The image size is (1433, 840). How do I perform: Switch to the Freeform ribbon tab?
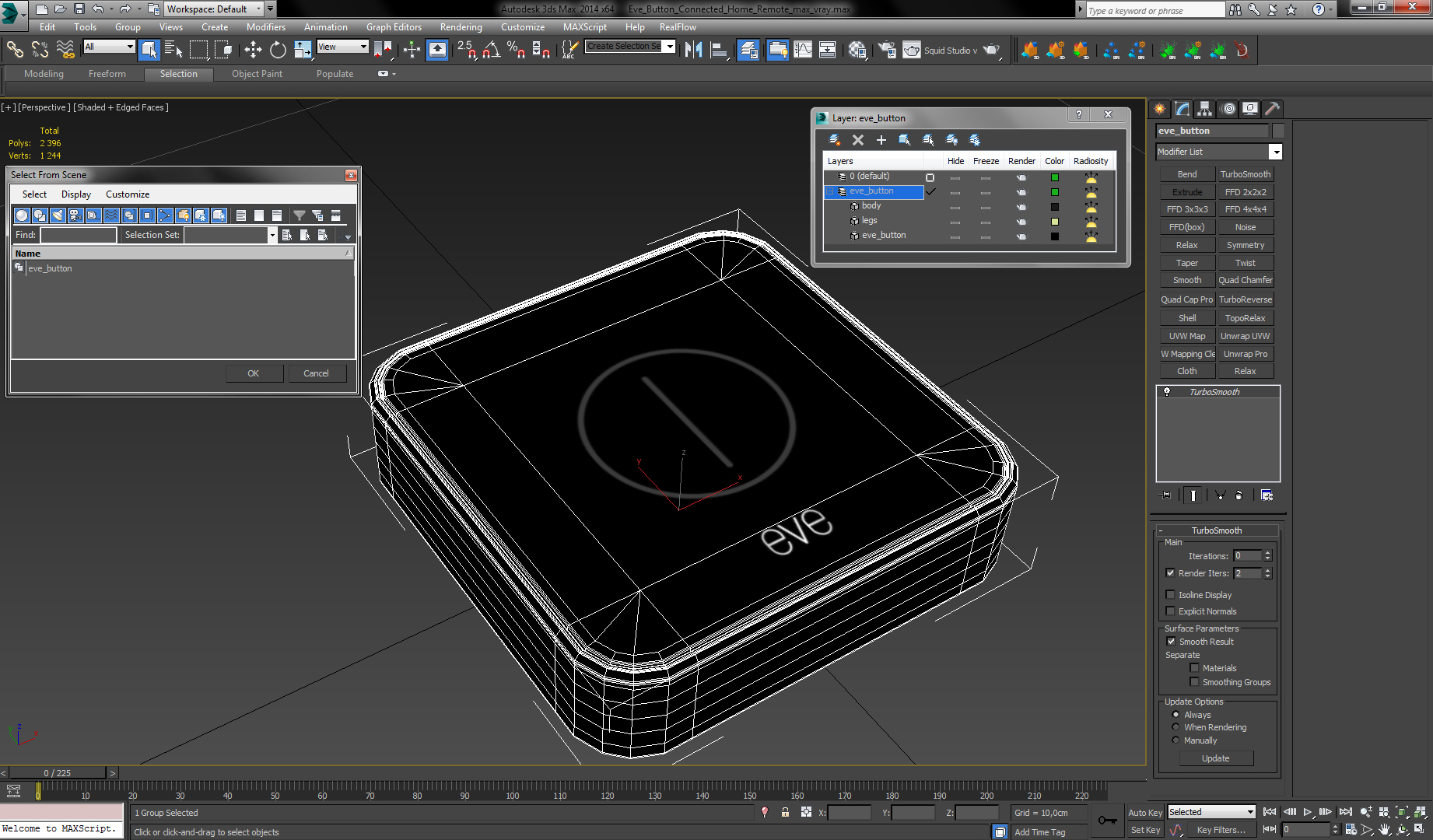click(x=107, y=74)
